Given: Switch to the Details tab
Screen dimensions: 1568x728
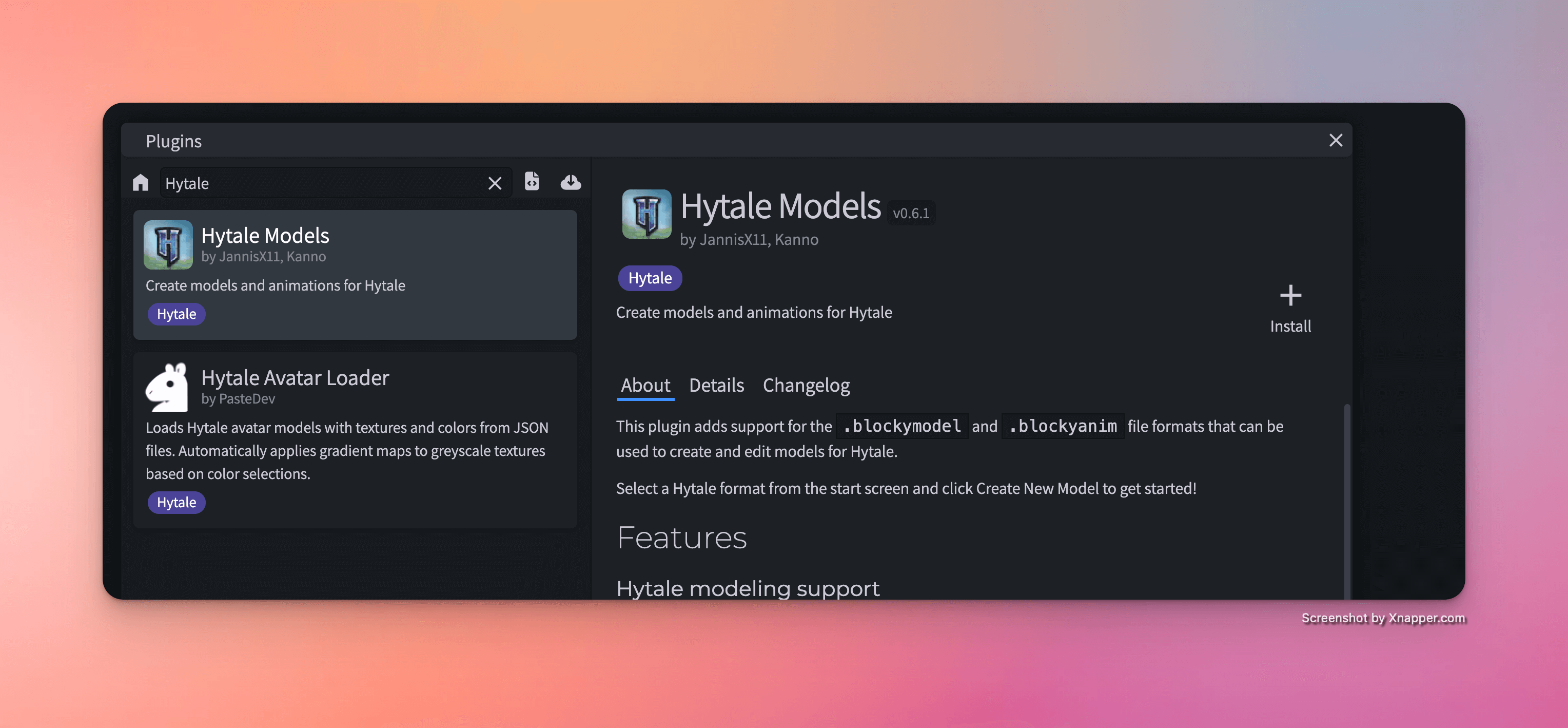Looking at the screenshot, I should click(716, 385).
